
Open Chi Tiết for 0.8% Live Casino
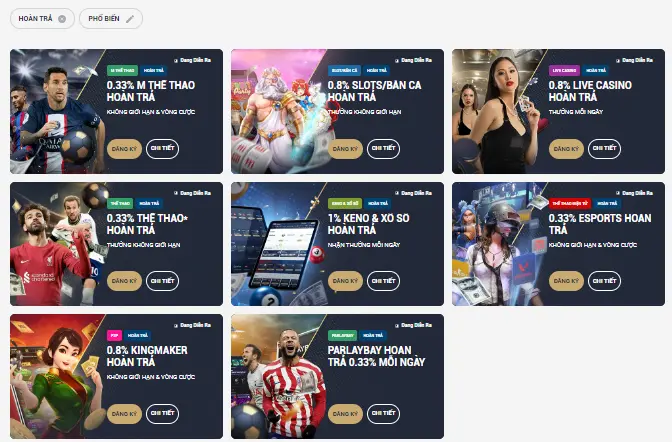604,149
